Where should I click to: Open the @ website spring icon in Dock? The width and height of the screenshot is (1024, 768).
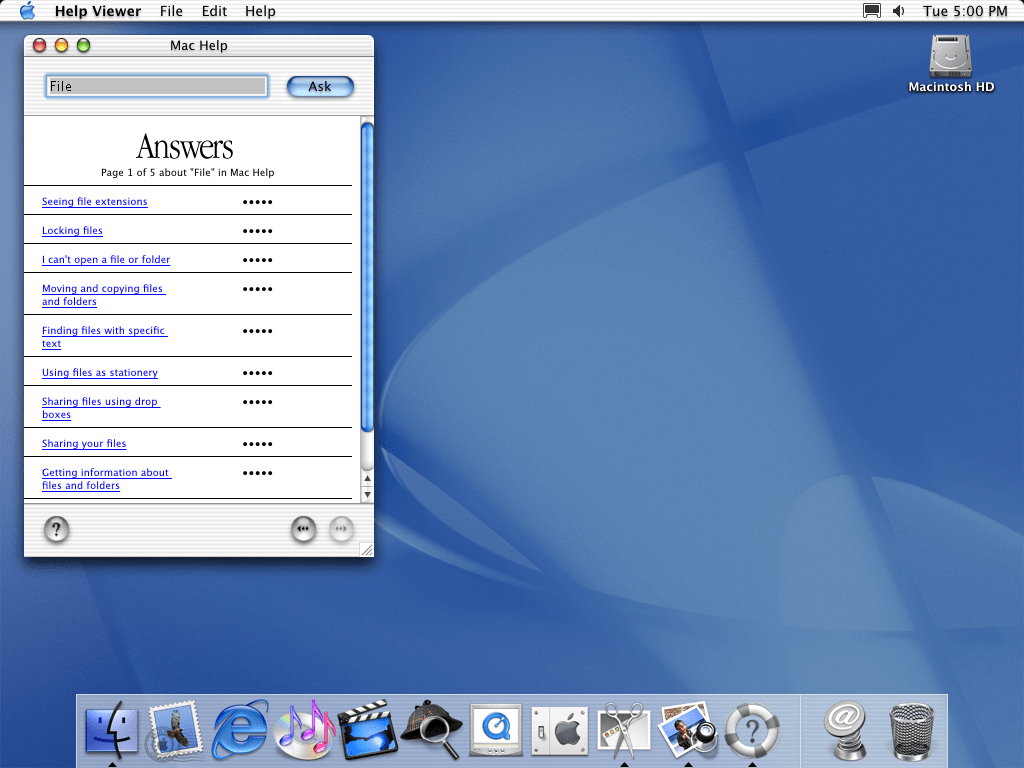pos(845,730)
